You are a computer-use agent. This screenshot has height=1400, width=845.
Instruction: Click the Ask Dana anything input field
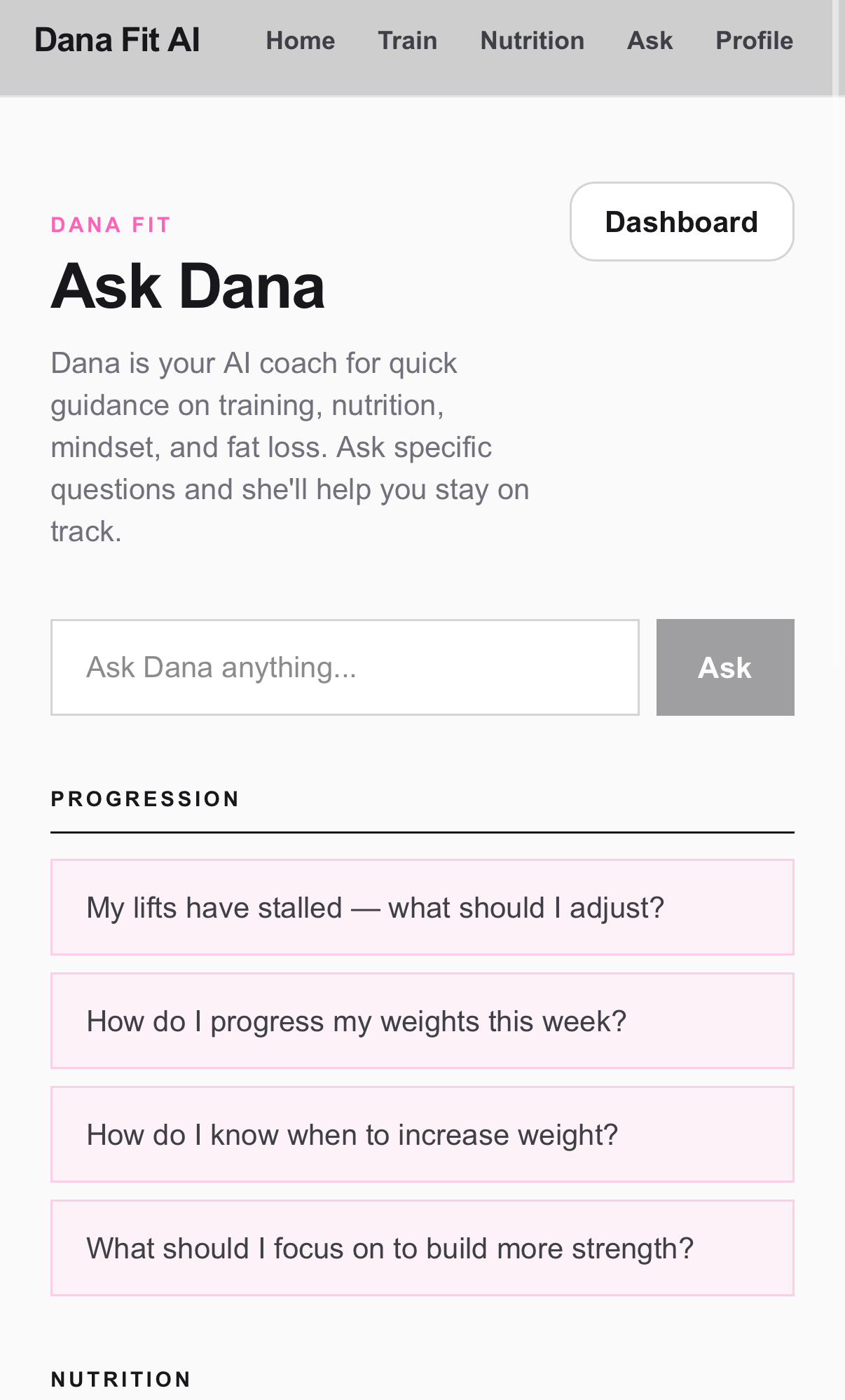click(345, 667)
